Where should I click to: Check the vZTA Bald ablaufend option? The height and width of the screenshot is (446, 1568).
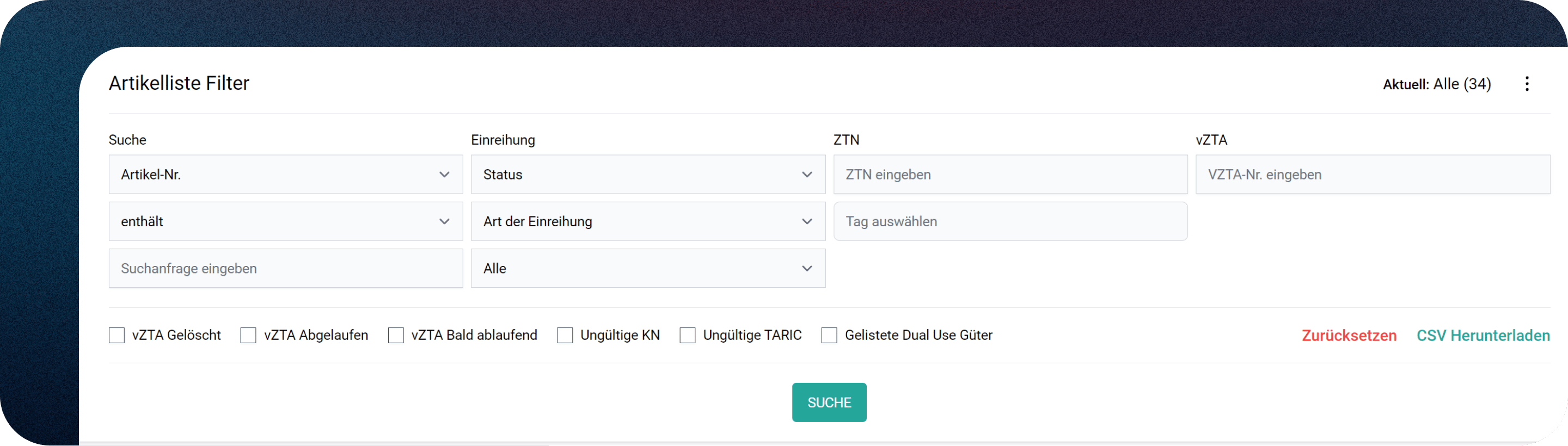396,335
